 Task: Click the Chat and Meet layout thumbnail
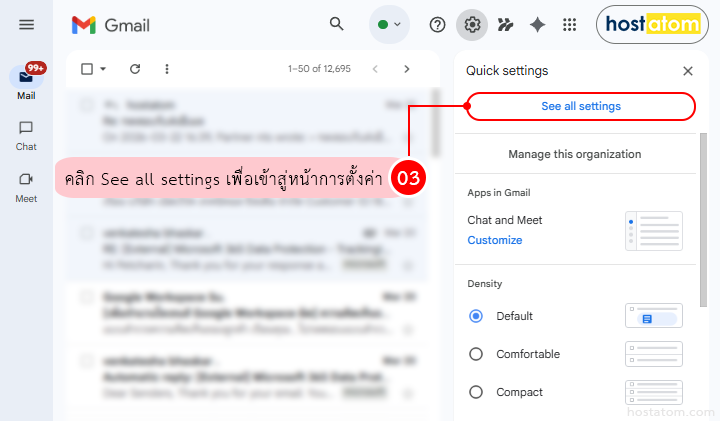(x=654, y=231)
